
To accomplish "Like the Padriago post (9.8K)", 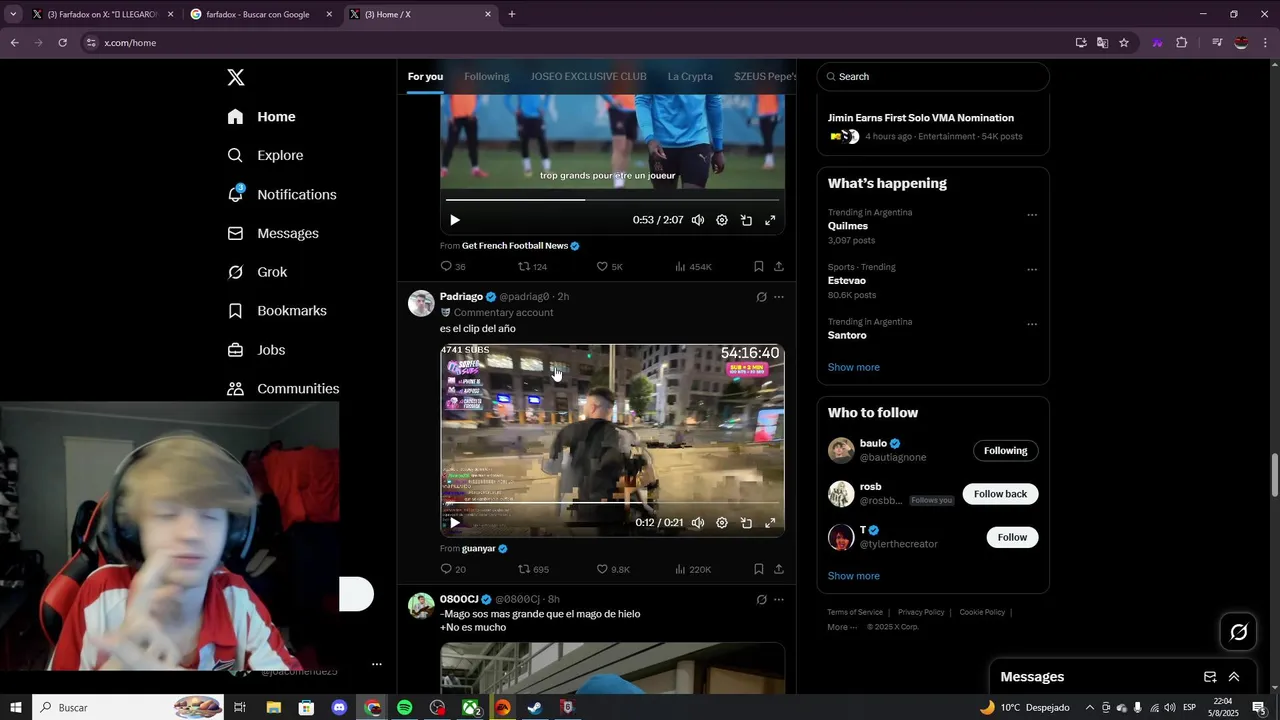I will (x=613, y=569).
